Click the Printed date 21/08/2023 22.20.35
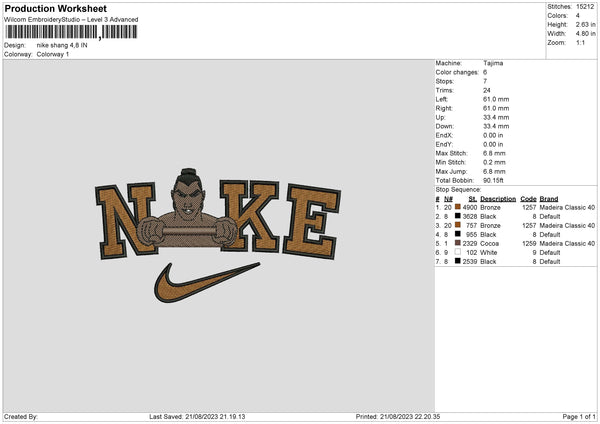600x424 pixels. [x=410, y=417]
